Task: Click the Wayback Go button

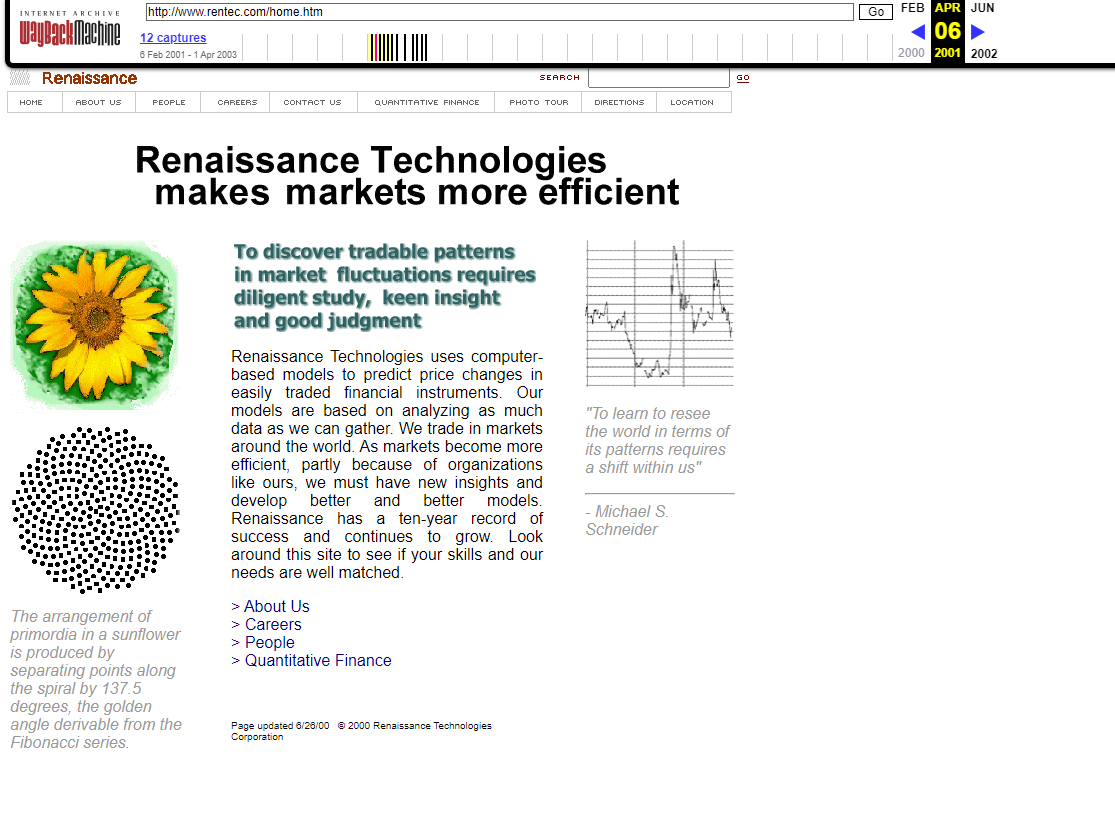Action: pyautogui.click(x=875, y=12)
